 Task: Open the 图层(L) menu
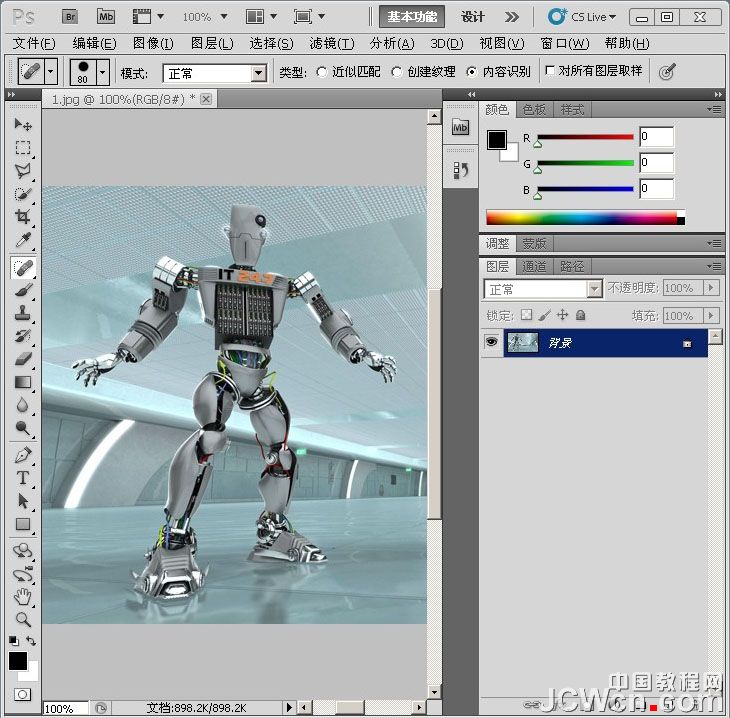[x=212, y=44]
